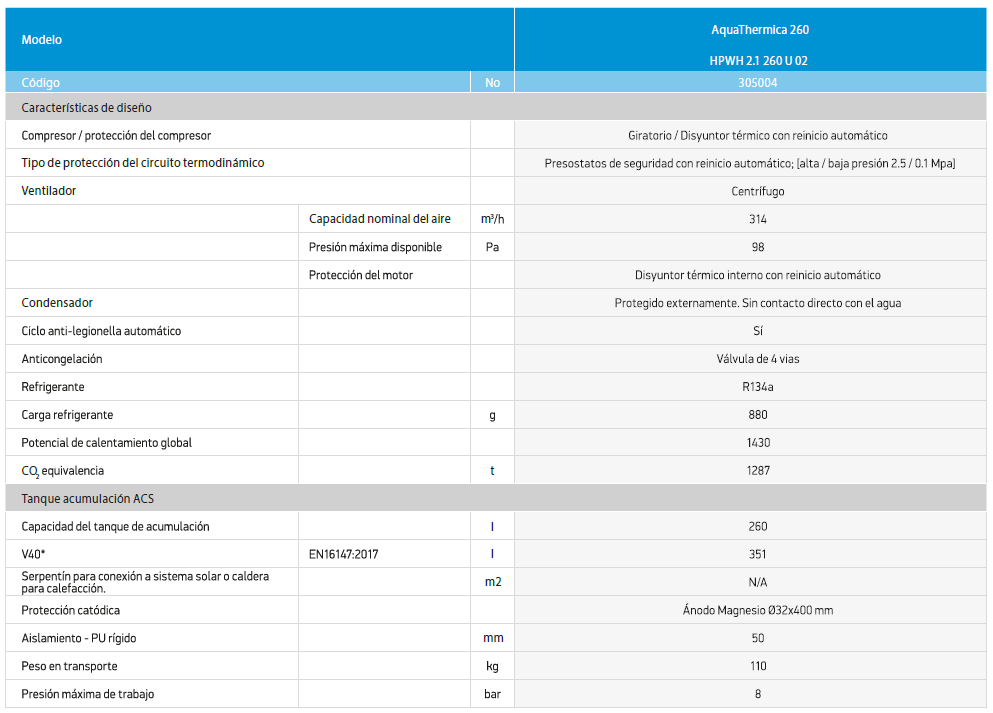Select the 'Capacidad nominal del aire' label

pos(380,219)
